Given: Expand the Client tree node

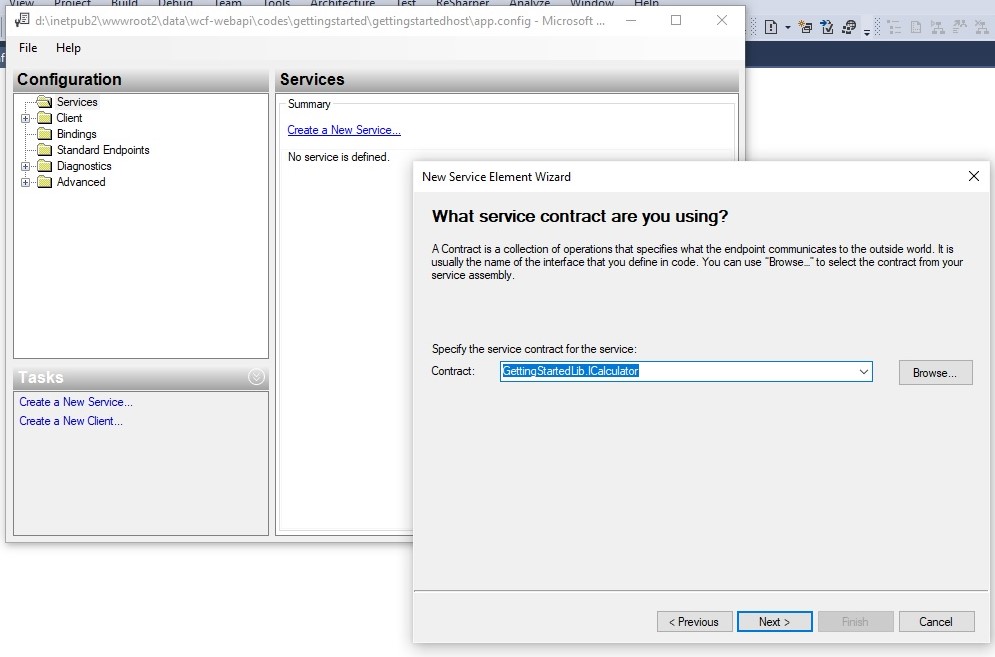Looking at the screenshot, I should pyautogui.click(x=25, y=118).
